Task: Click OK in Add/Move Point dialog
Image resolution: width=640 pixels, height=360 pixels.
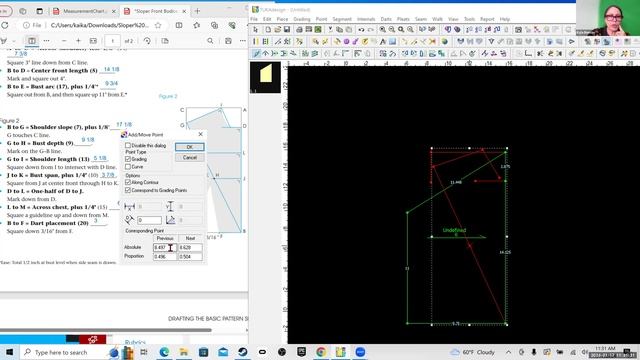Action: pyautogui.click(x=189, y=147)
